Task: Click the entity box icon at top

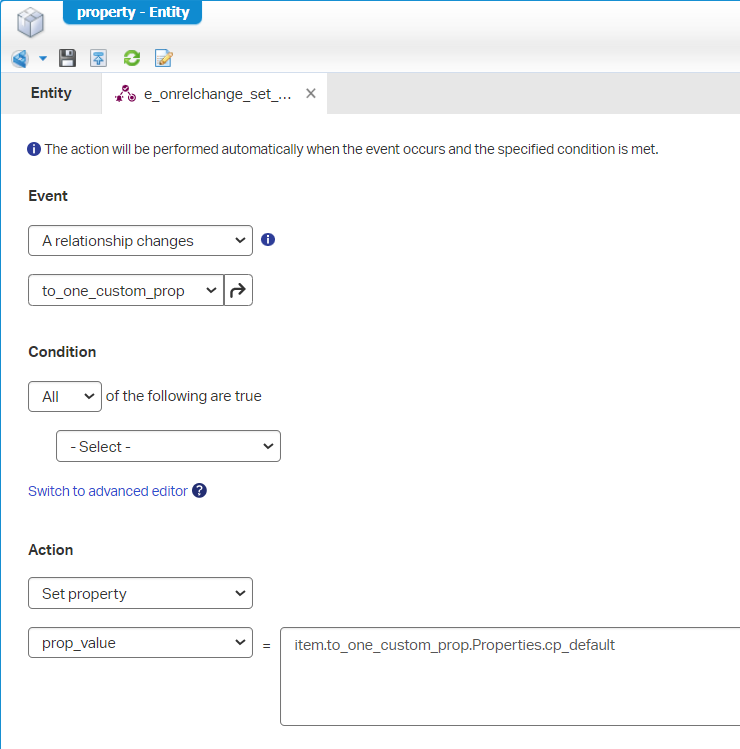Action: pos(31,21)
